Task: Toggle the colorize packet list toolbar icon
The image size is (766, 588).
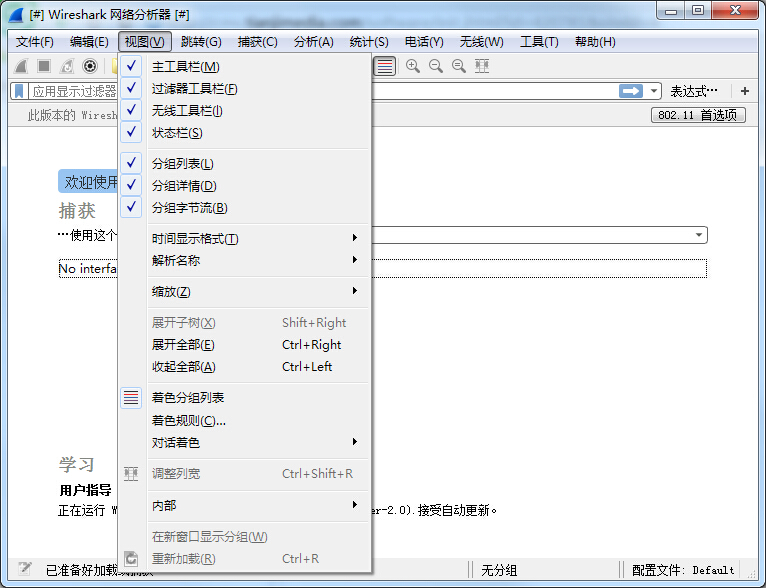Action: (x=384, y=66)
